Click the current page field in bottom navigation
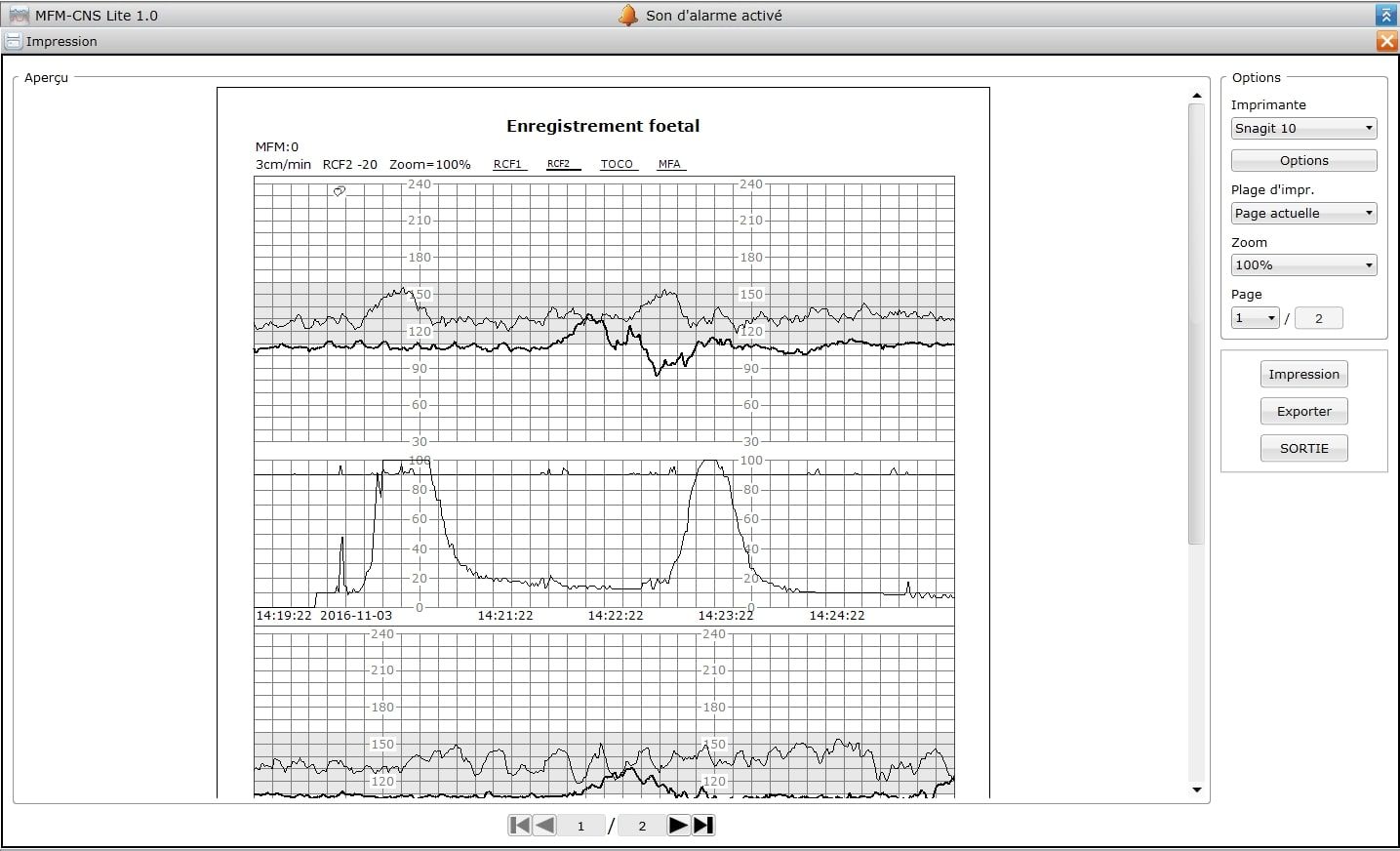 [x=581, y=826]
